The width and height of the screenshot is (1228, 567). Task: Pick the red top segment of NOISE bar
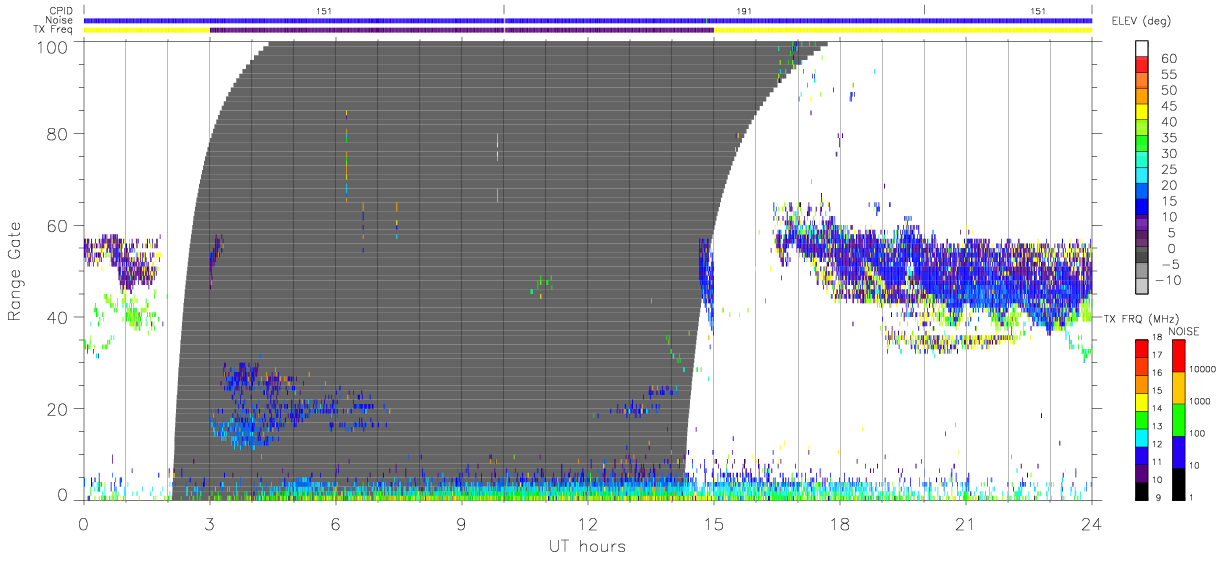(x=1177, y=356)
